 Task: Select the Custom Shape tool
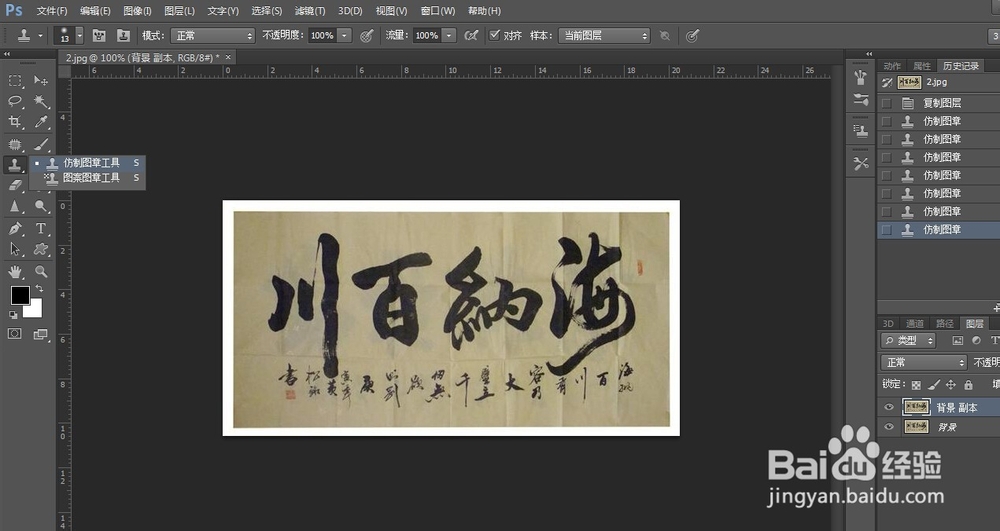click(41, 249)
